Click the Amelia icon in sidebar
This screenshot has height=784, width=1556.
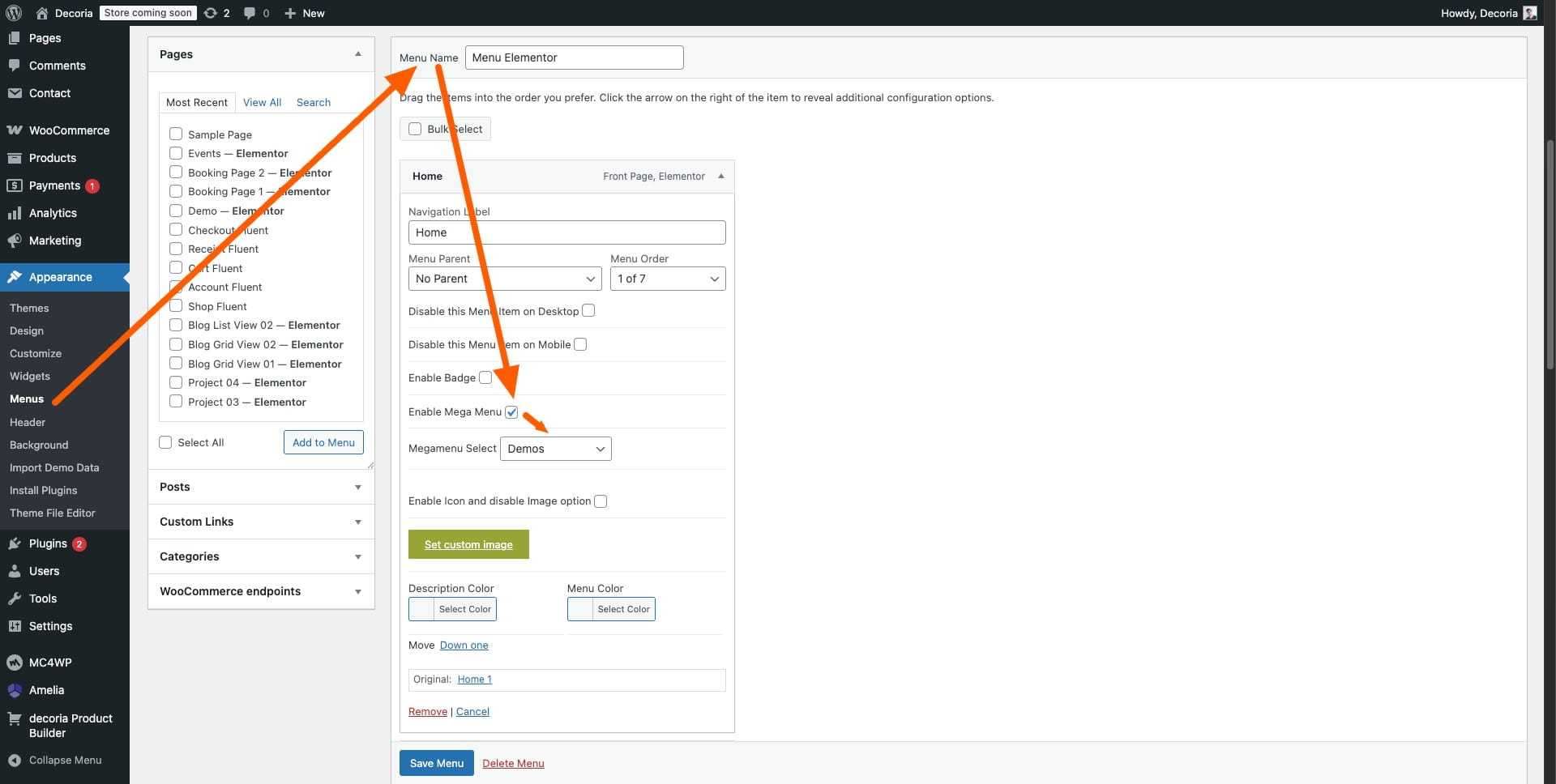pyautogui.click(x=15, y=690)
